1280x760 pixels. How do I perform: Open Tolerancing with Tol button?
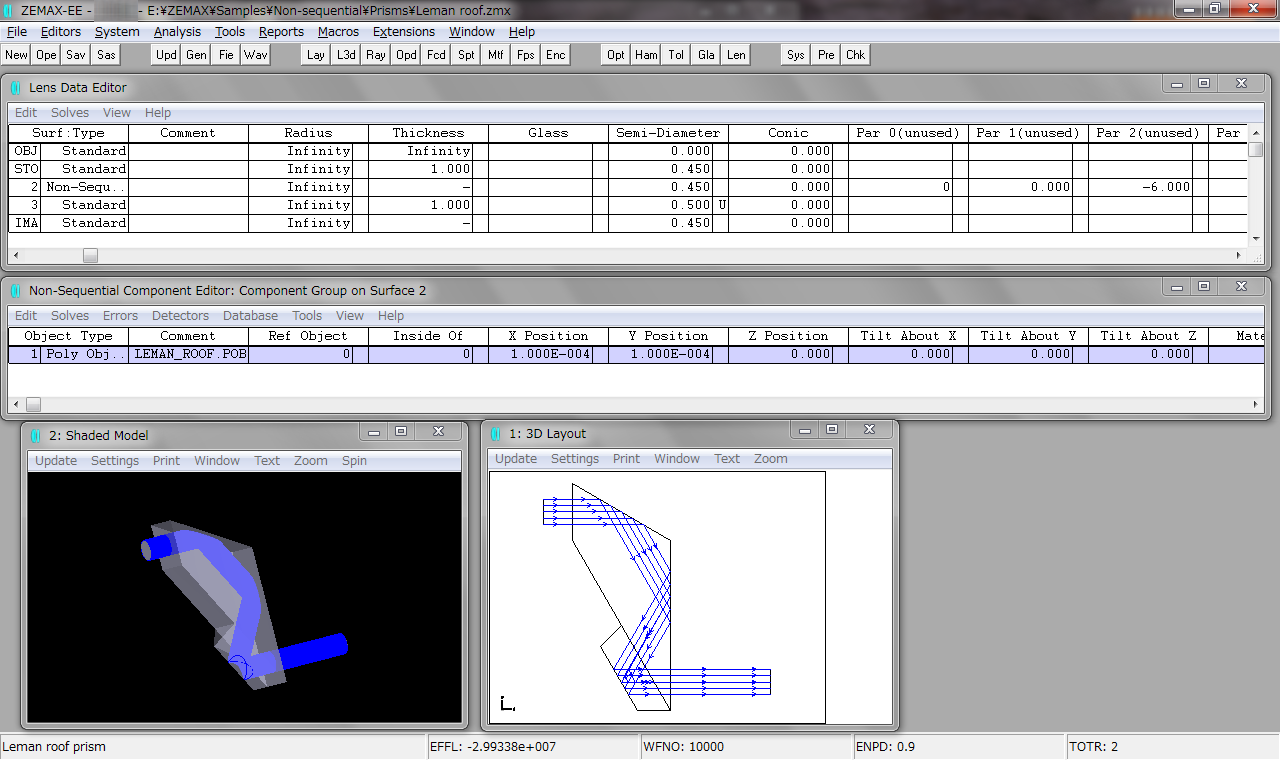coord(676,55)
